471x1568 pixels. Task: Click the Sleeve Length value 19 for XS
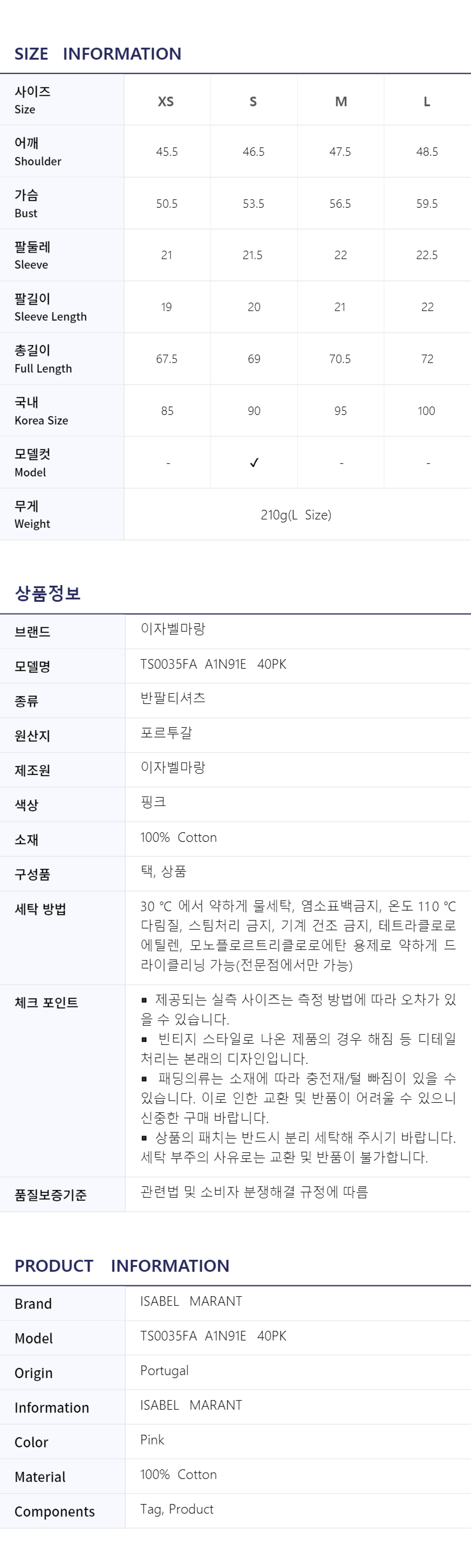[166, 308]
